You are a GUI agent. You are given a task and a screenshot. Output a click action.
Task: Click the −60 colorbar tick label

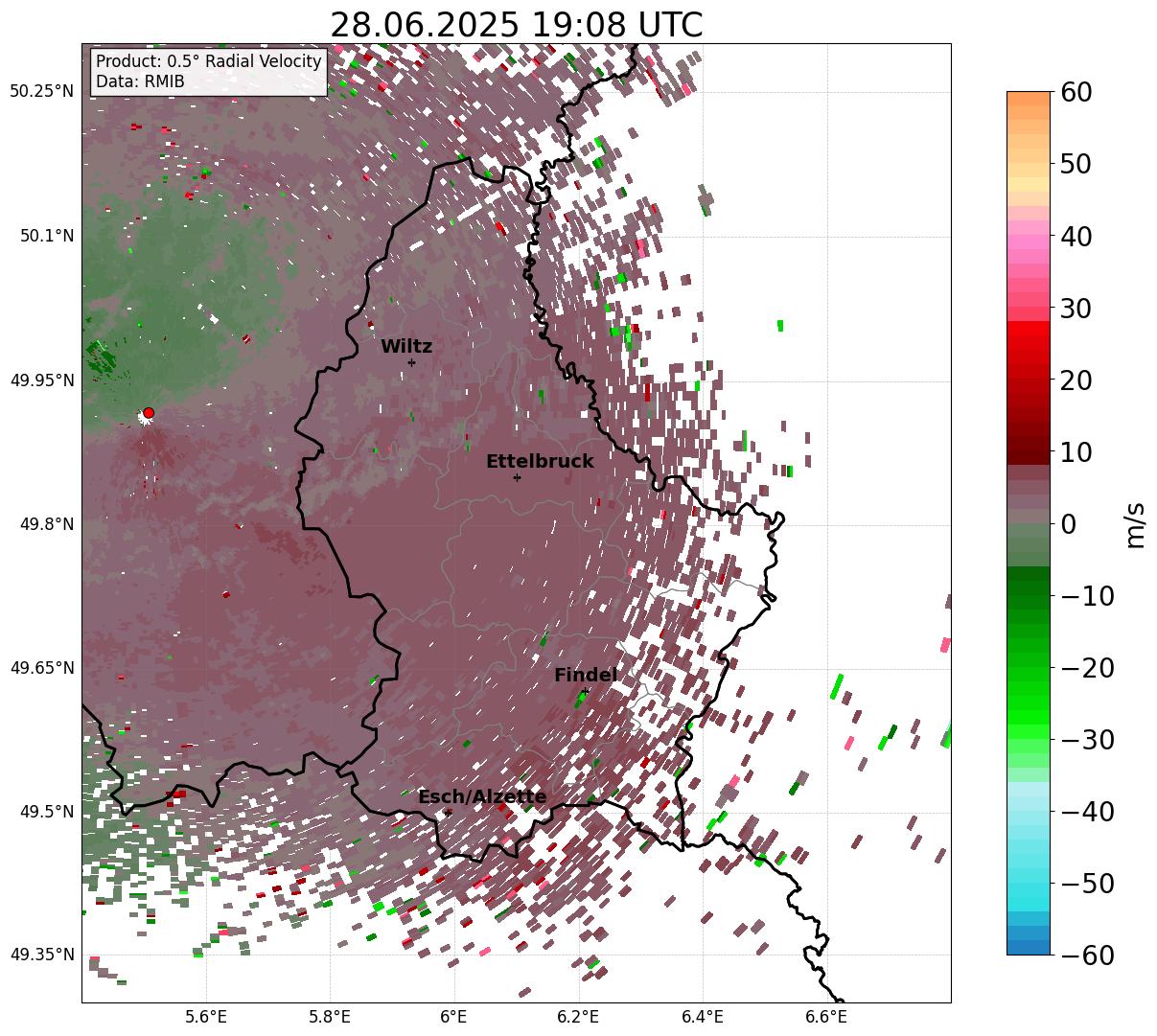click(1087, 955)
